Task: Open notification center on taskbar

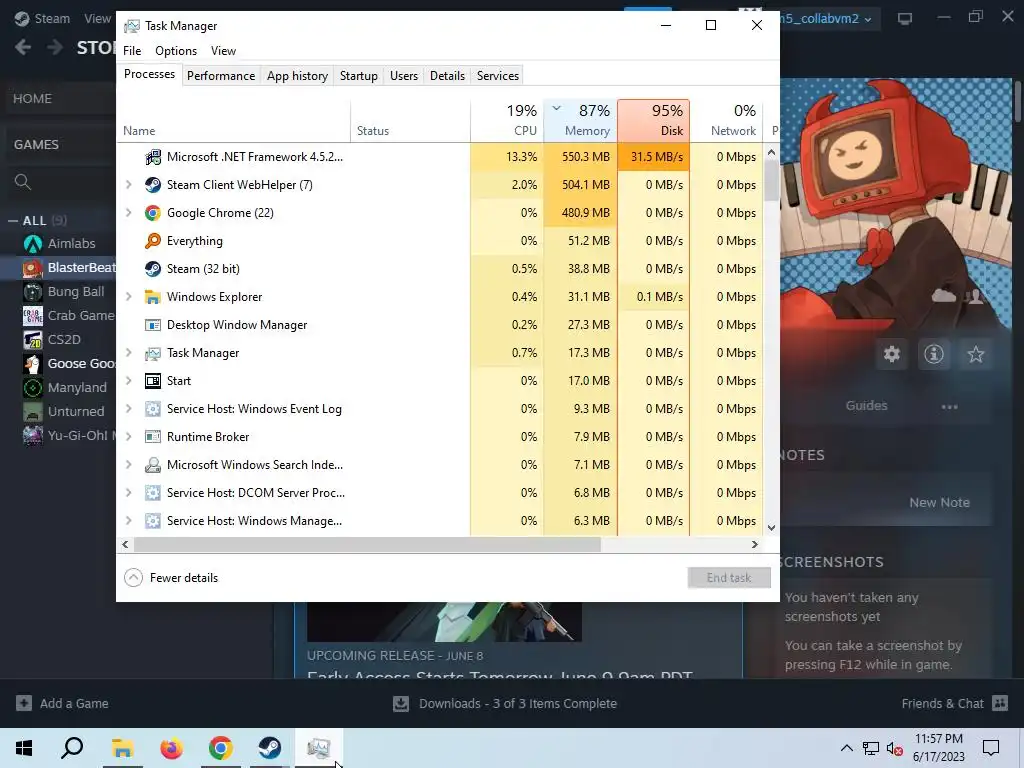Action: [x=991, y=748]
